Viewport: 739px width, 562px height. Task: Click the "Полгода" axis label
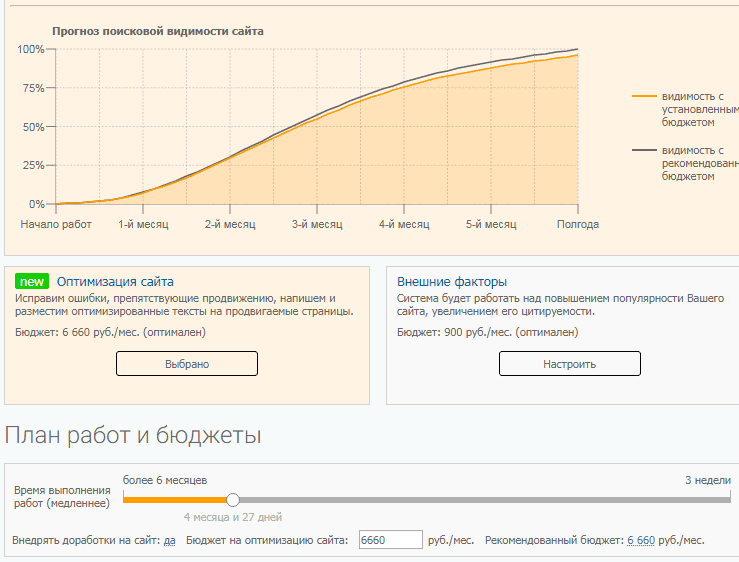[x=578, y=225]
